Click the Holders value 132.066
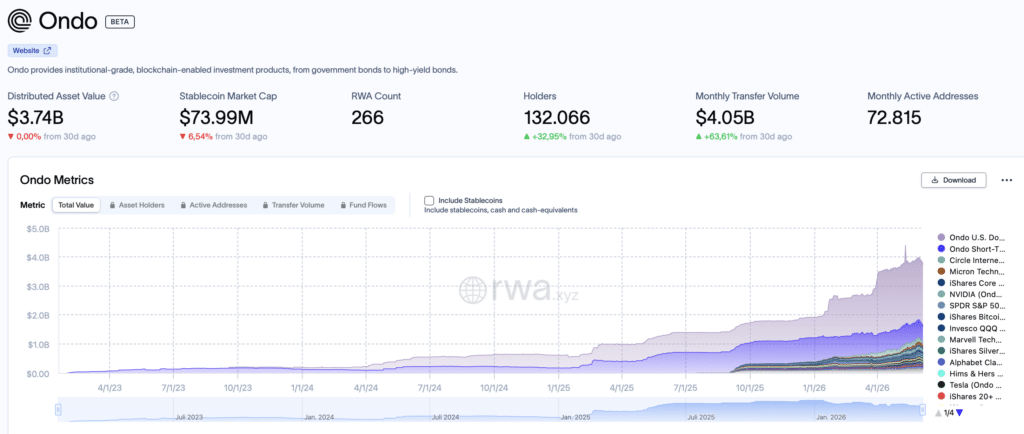The image size is (1024, 434). coord(557,117)
